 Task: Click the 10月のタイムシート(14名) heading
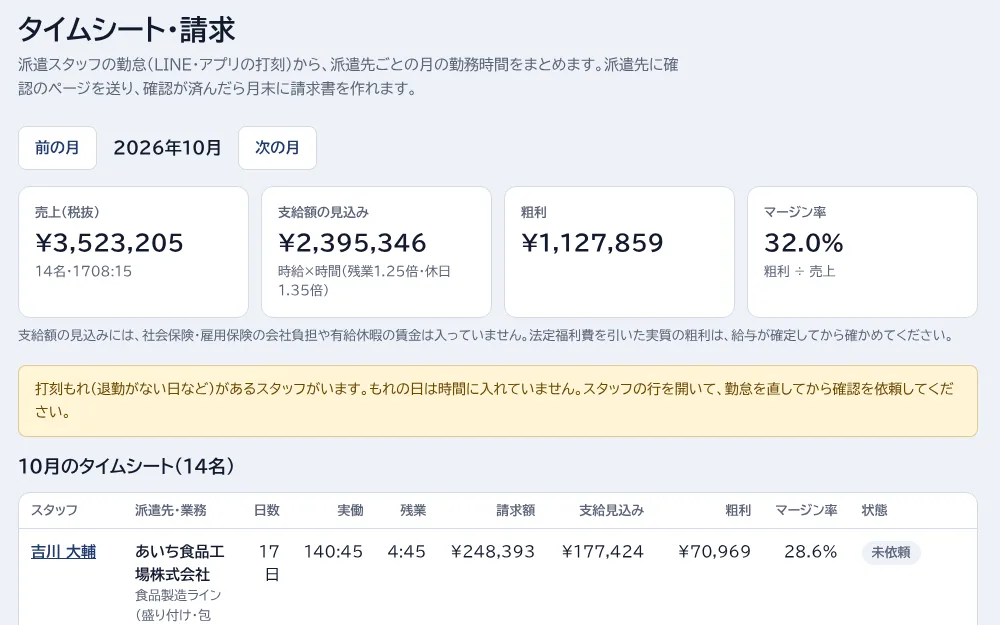126,466
